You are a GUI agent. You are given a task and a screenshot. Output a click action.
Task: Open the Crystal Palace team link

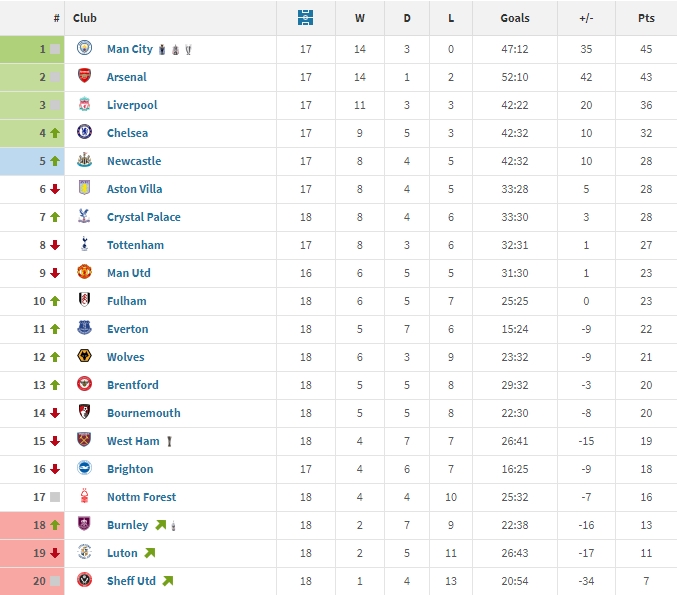point(143,217)
